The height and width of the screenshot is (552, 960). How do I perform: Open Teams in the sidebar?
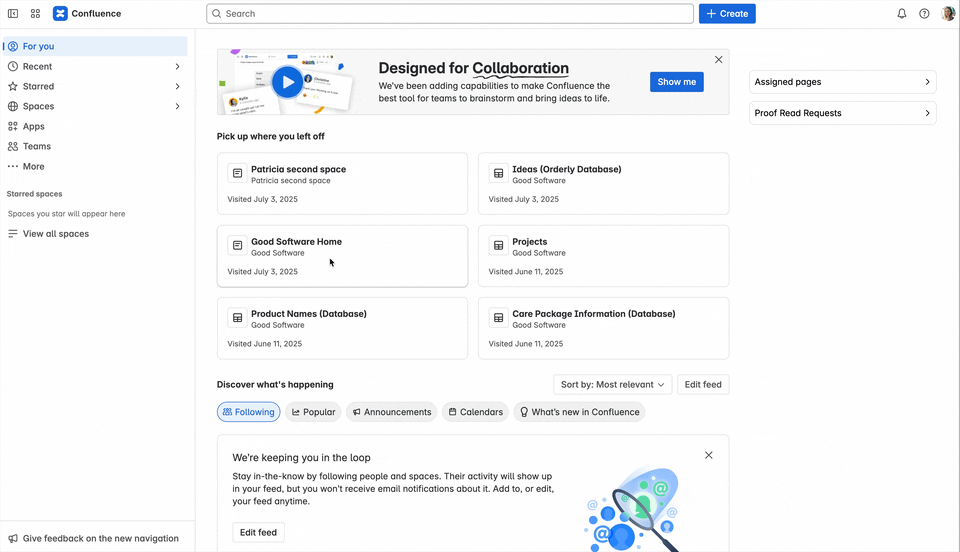coord(95,146)
